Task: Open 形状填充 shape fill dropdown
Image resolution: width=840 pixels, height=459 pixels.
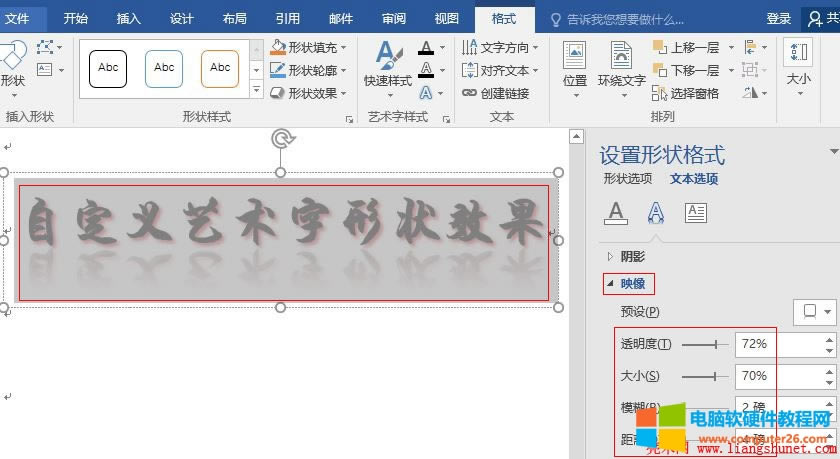Action: tap(308, 48)
